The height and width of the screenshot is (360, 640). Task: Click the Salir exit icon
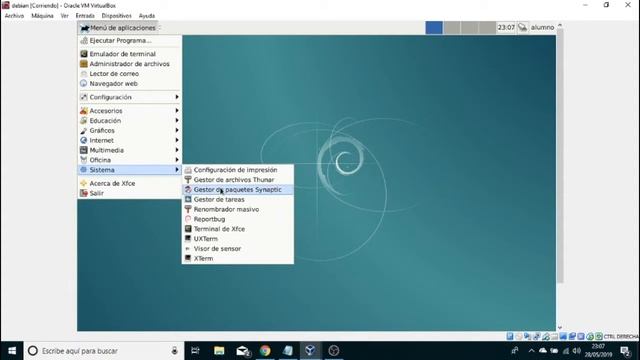(84, 193)
